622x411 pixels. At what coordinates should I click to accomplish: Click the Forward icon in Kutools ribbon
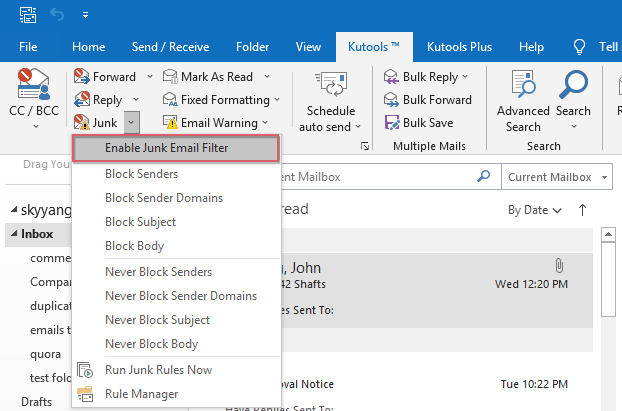82,76
